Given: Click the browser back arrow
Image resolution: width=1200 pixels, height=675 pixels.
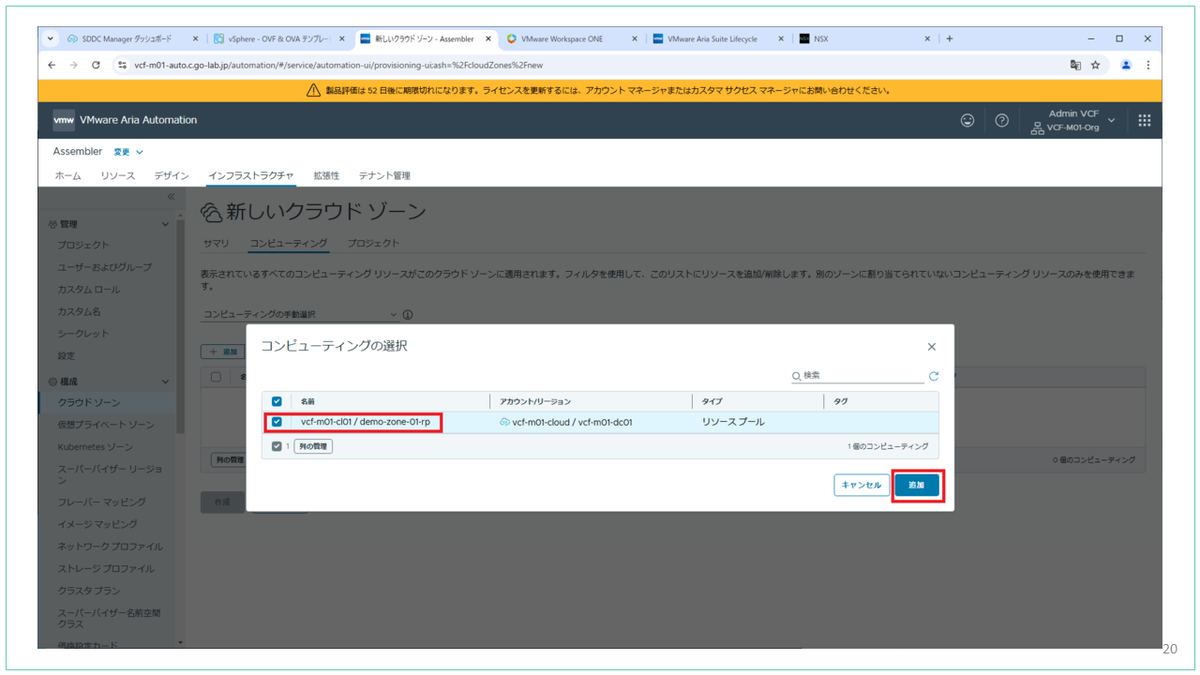Looking at the screenshot, I should pyautogui.click(x=52, y=64).
